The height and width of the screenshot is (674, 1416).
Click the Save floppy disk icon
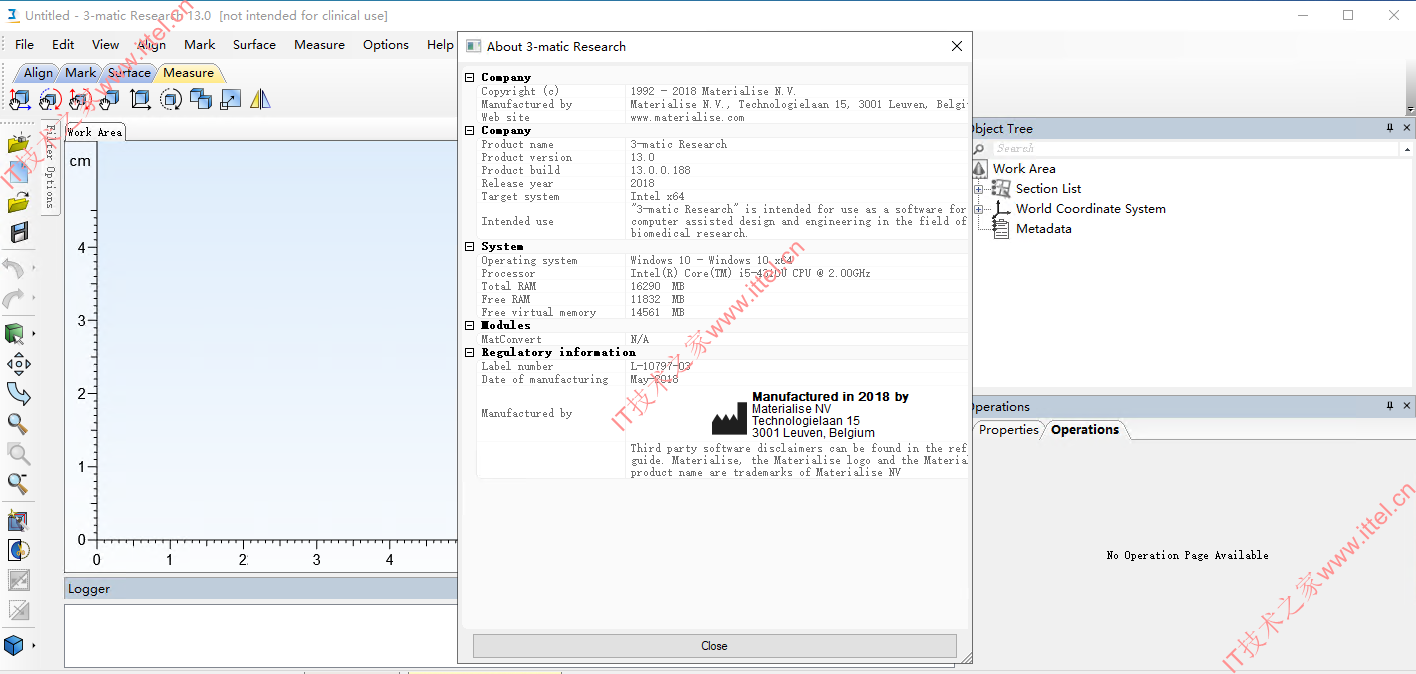point(18,233)
